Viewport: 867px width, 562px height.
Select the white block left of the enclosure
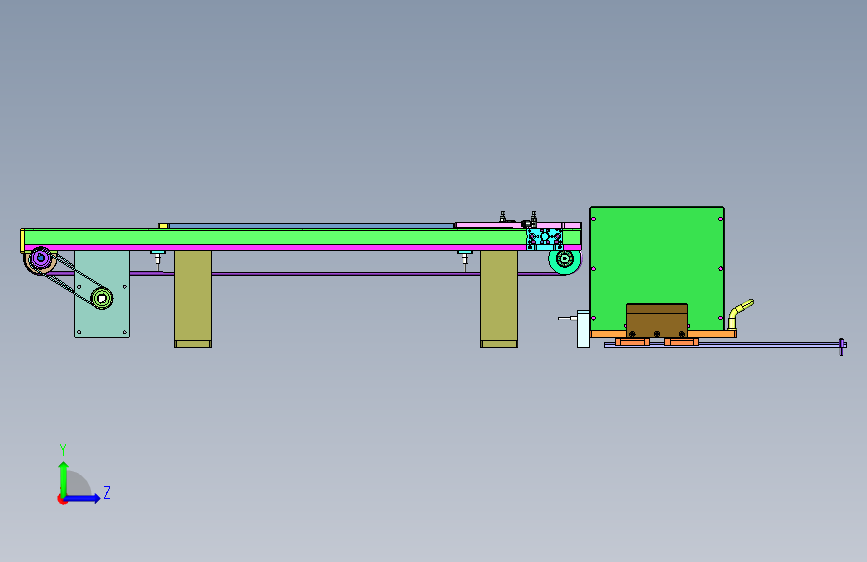[583, 329]
